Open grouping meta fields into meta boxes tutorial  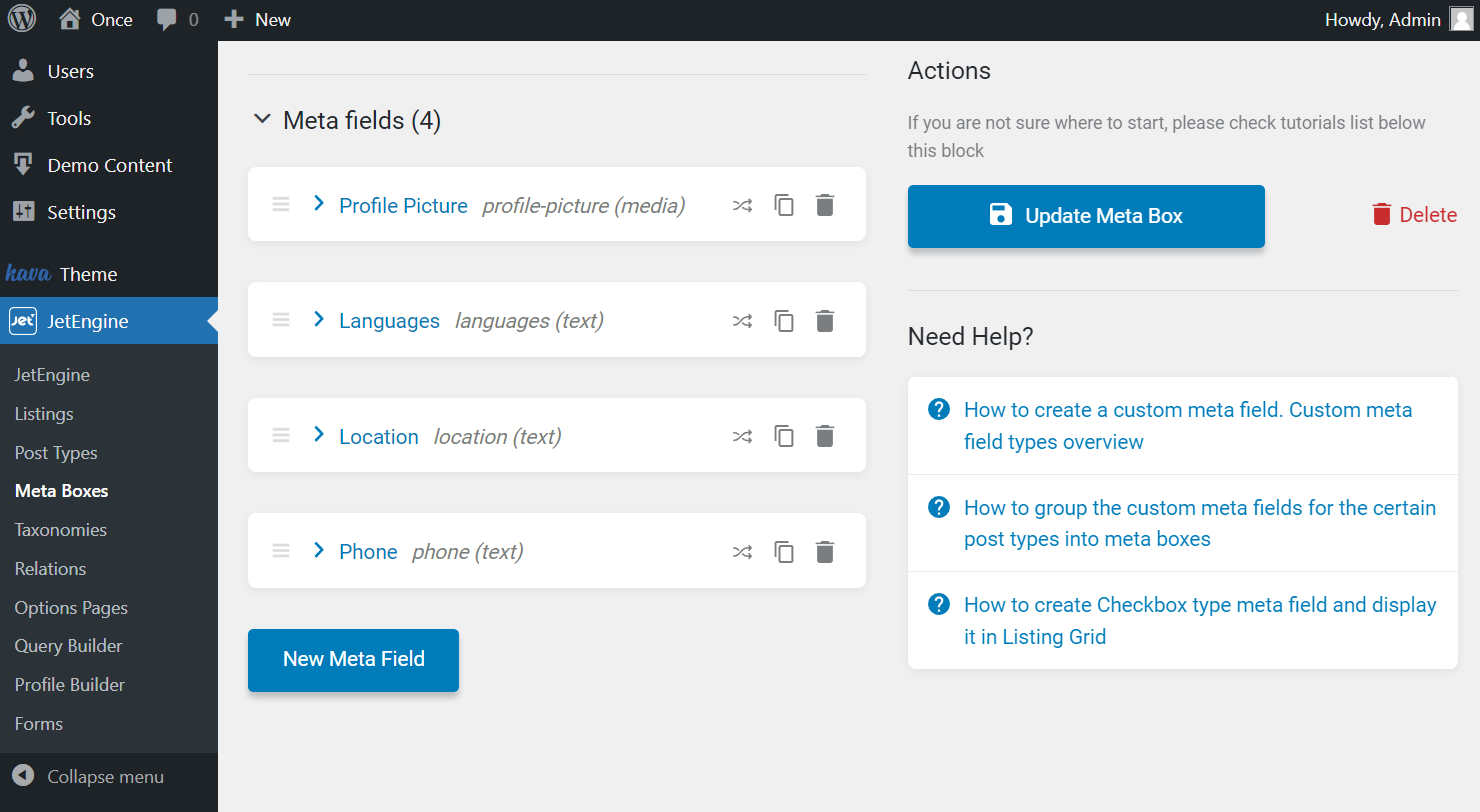click(1199, 523)
